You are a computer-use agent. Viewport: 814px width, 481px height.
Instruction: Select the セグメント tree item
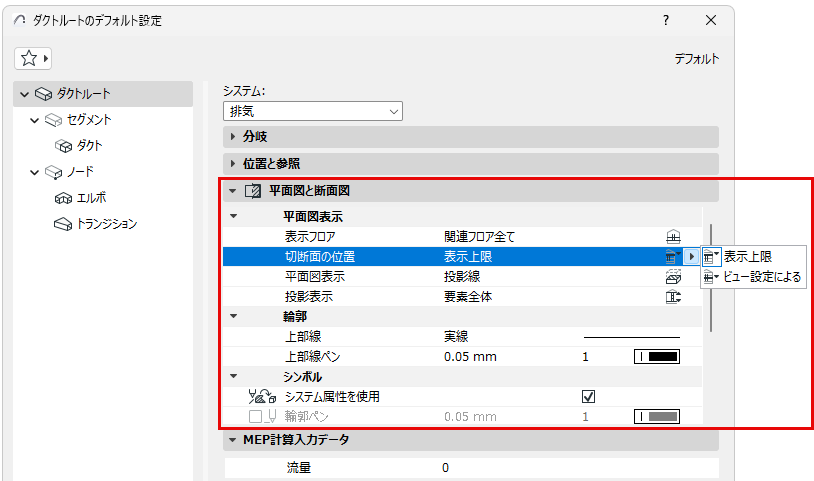tap(89, 120)
